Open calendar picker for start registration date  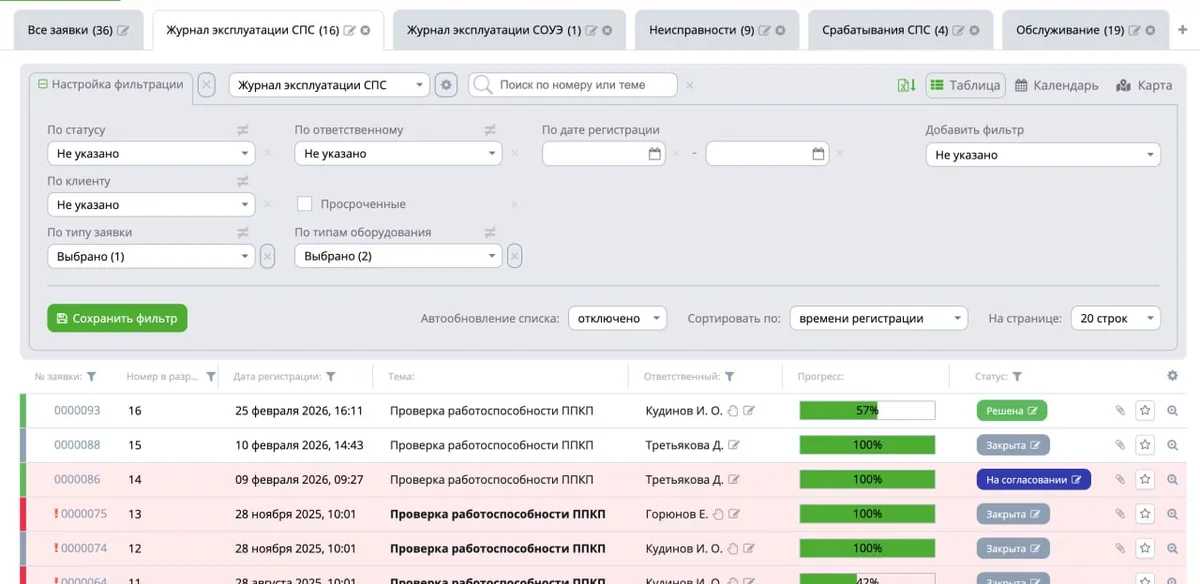[x=655, y=154]
